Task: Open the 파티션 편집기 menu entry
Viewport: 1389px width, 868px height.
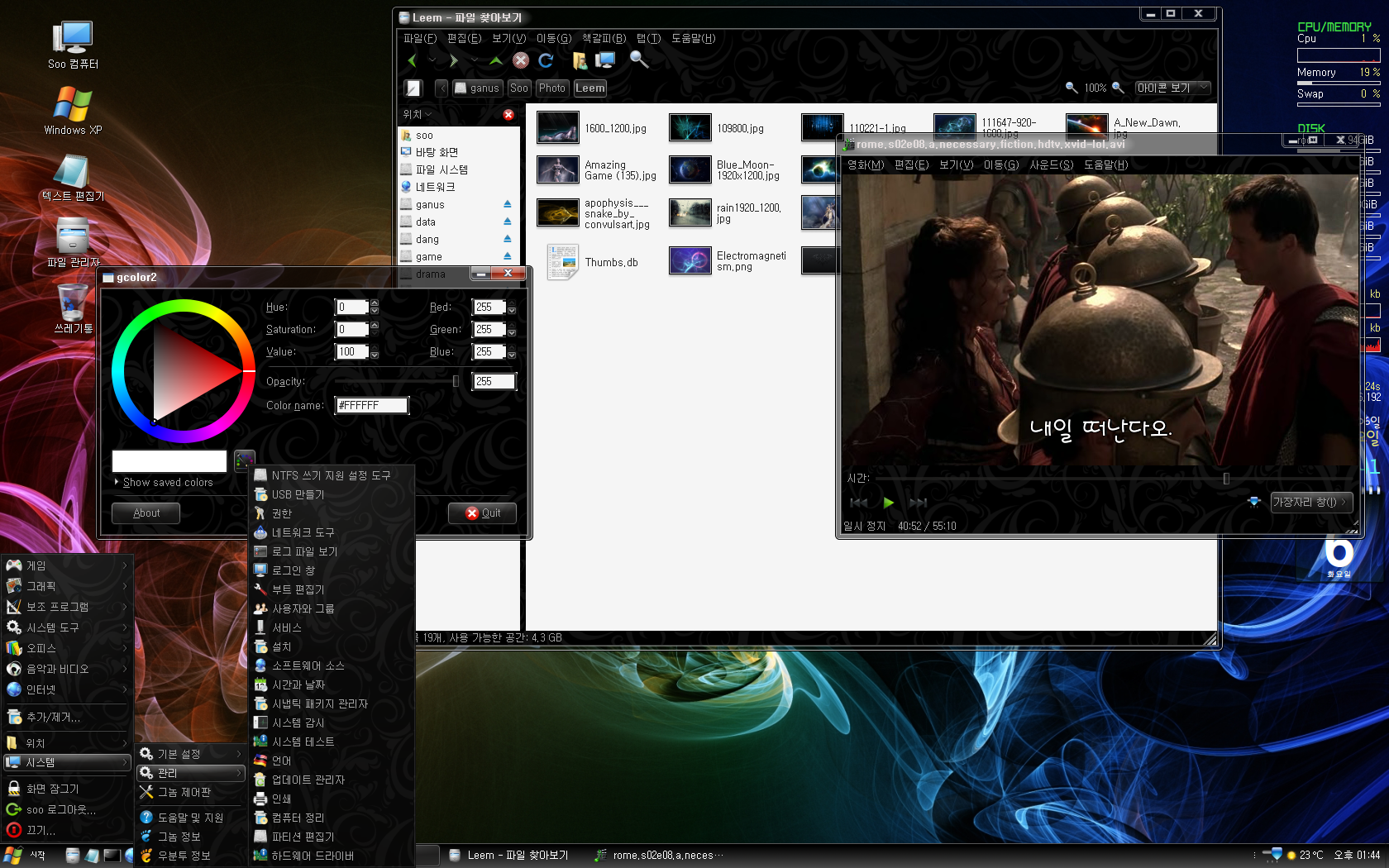Action: 331,837
